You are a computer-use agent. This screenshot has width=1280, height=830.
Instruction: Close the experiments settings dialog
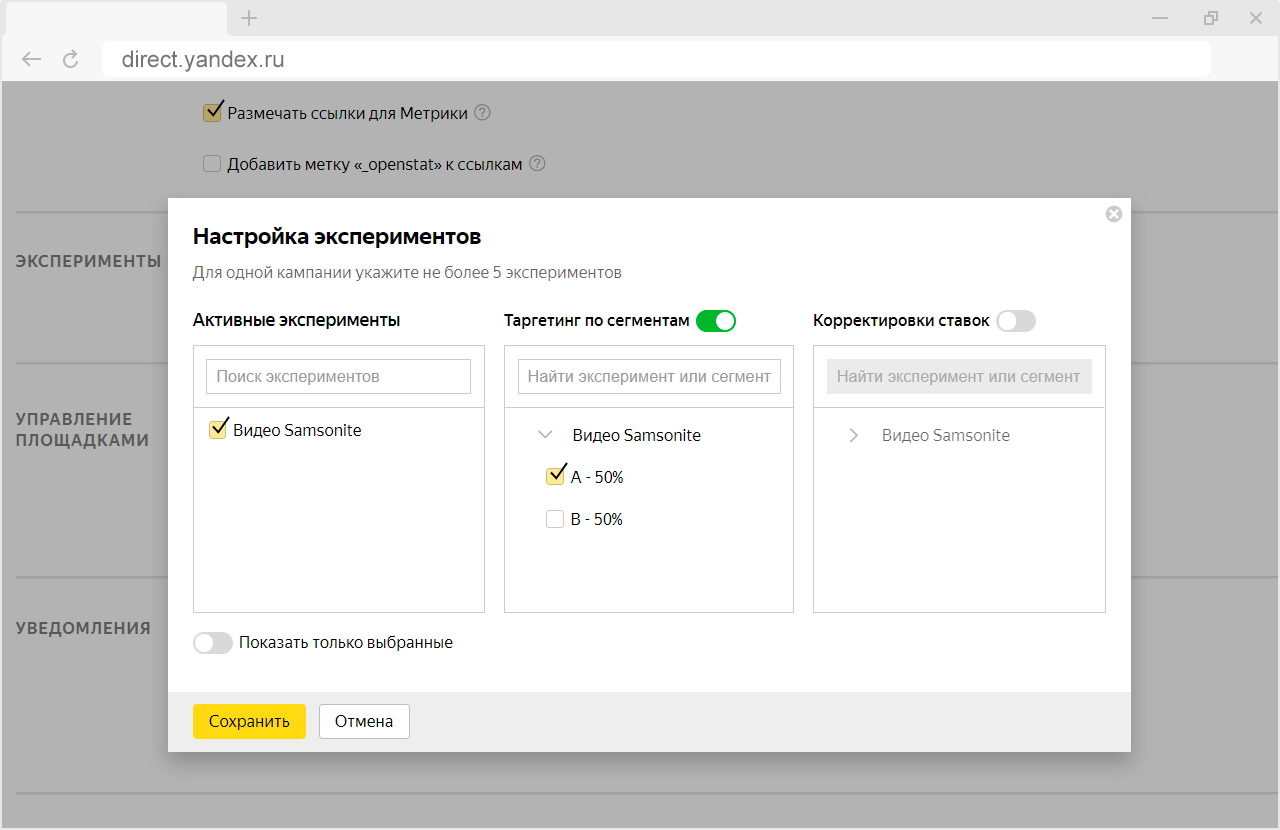(x=1113, y=214)
